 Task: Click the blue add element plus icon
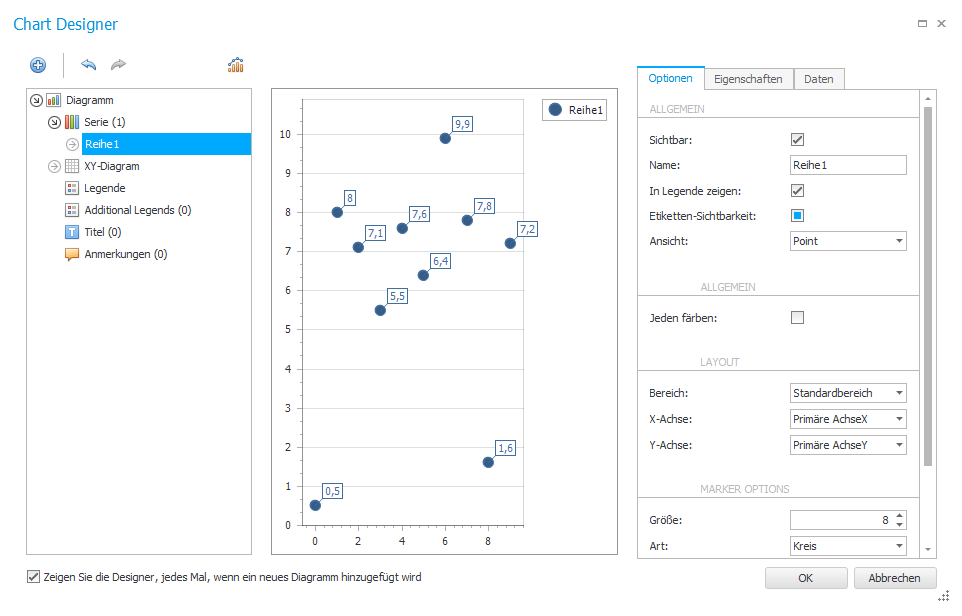[38, 65]
